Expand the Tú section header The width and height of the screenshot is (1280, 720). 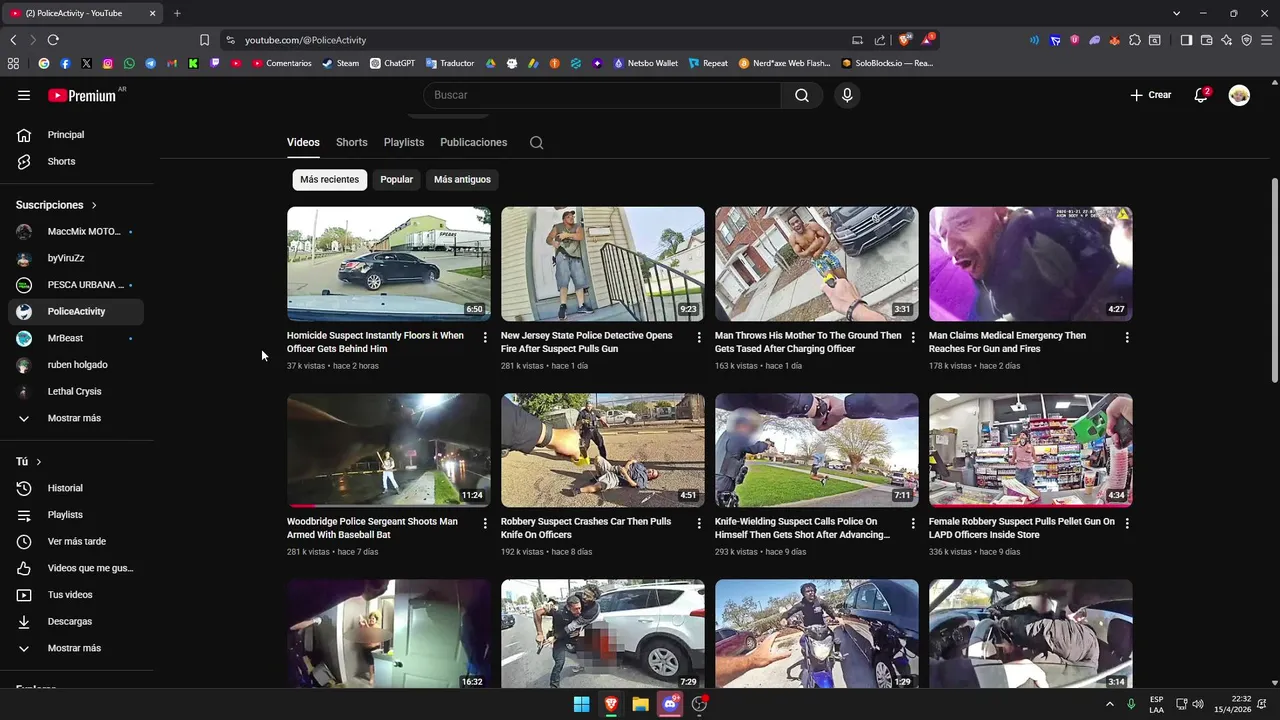pyautogui.click(x=29, y=462)
